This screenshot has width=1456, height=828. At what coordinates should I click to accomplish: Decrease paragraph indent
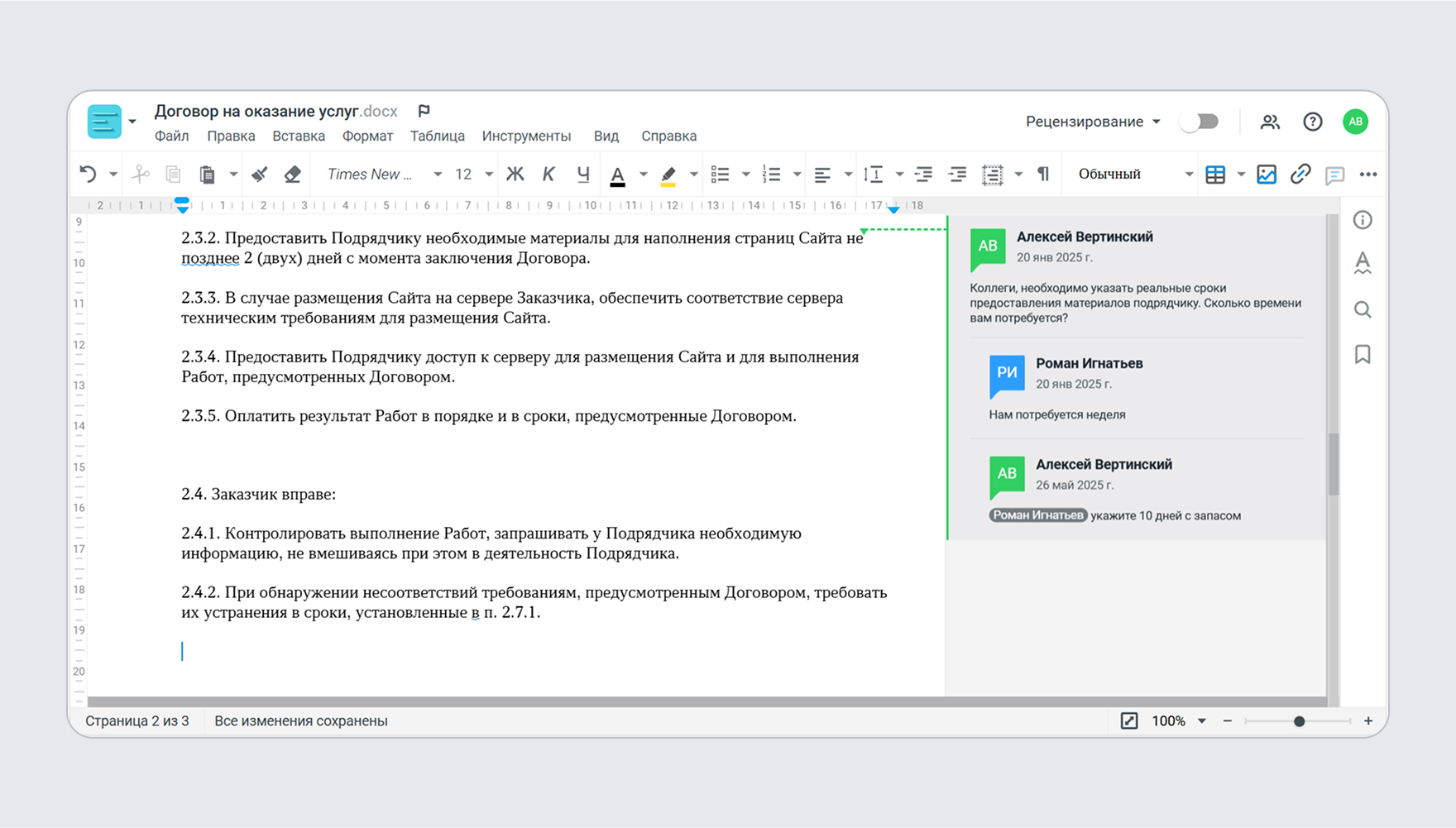point(923,174)
